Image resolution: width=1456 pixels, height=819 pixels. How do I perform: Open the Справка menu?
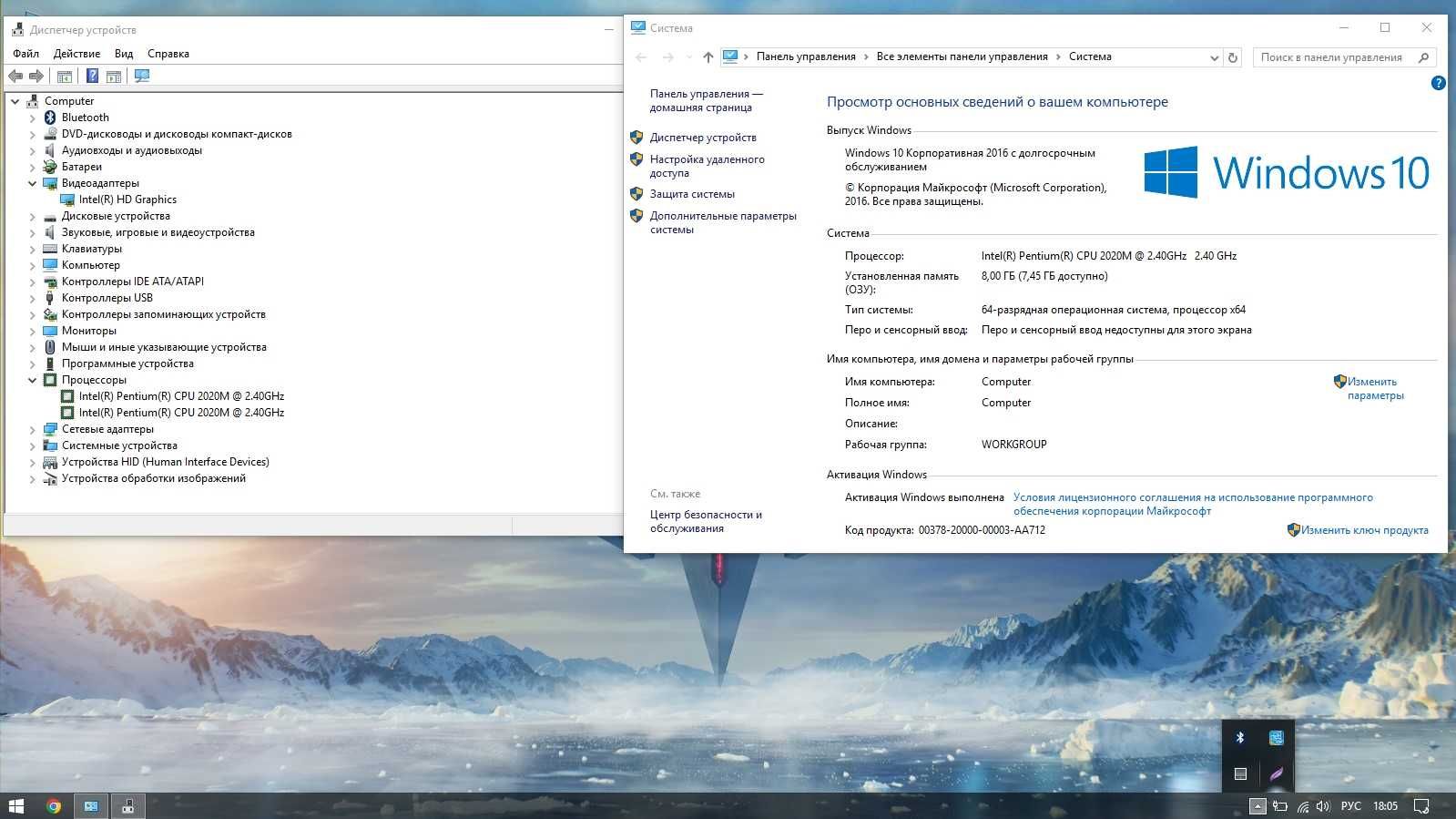tap(168, 54)
